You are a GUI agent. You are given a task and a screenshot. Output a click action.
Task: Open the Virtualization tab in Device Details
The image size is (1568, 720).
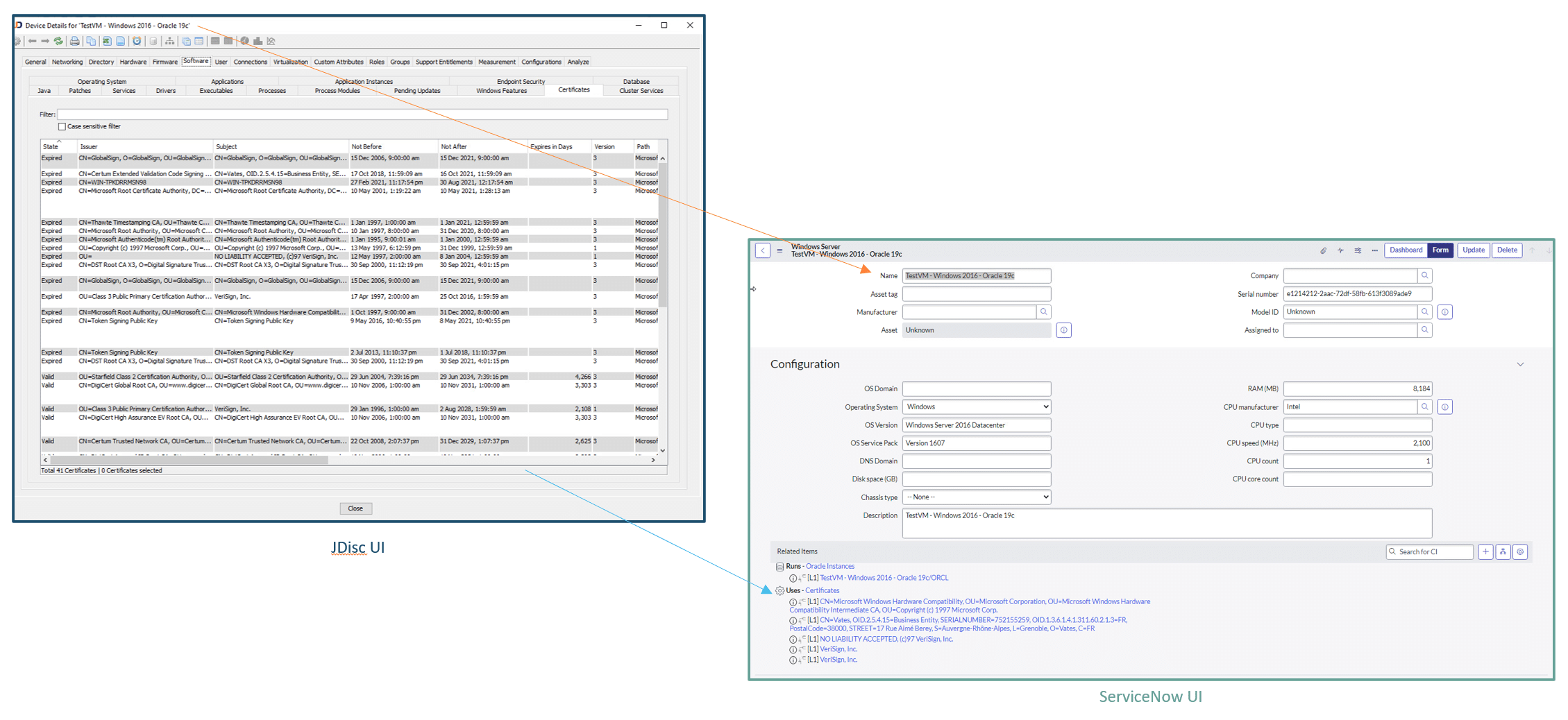coord(291,62)
